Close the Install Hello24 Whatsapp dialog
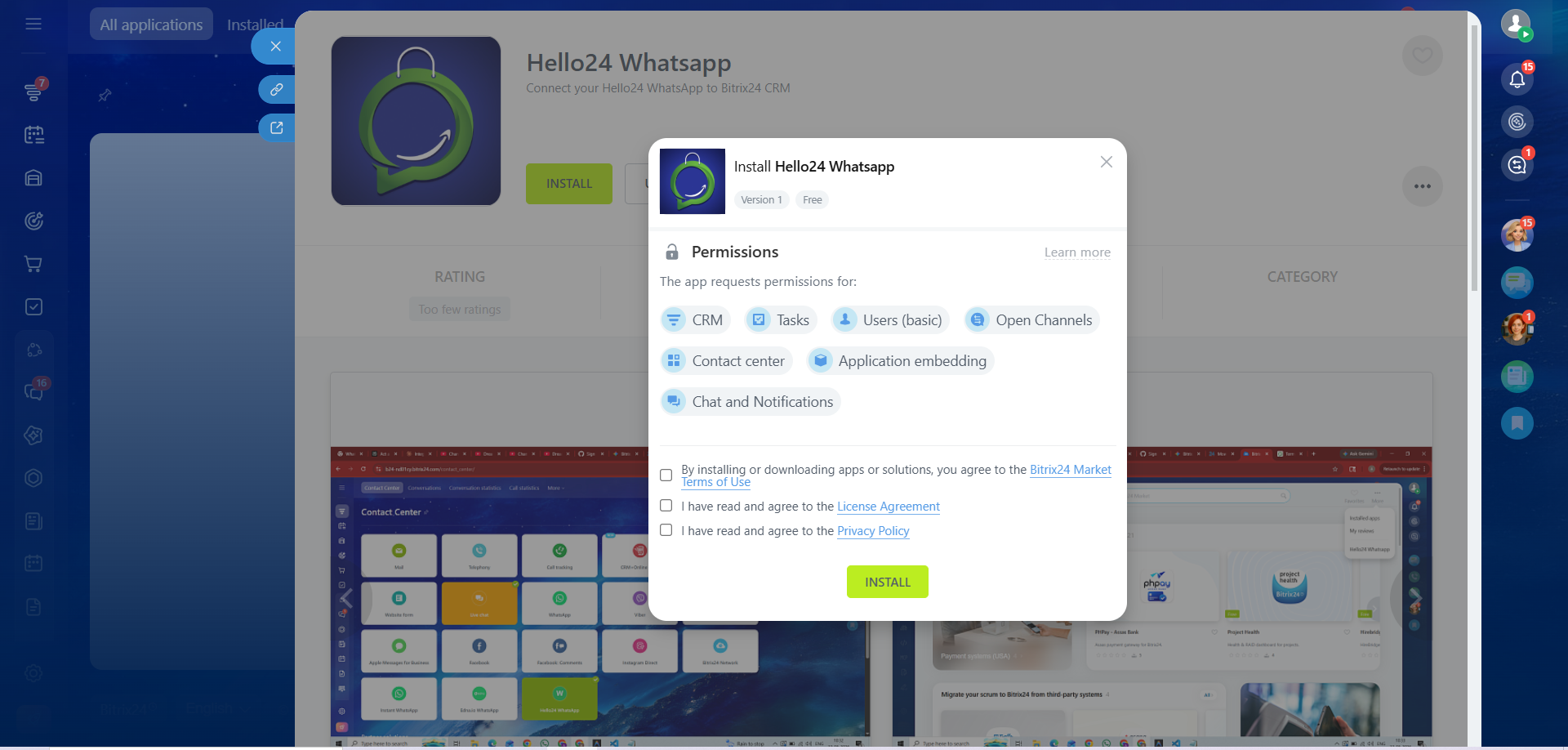1568x750 pixels. [1107, 162]
